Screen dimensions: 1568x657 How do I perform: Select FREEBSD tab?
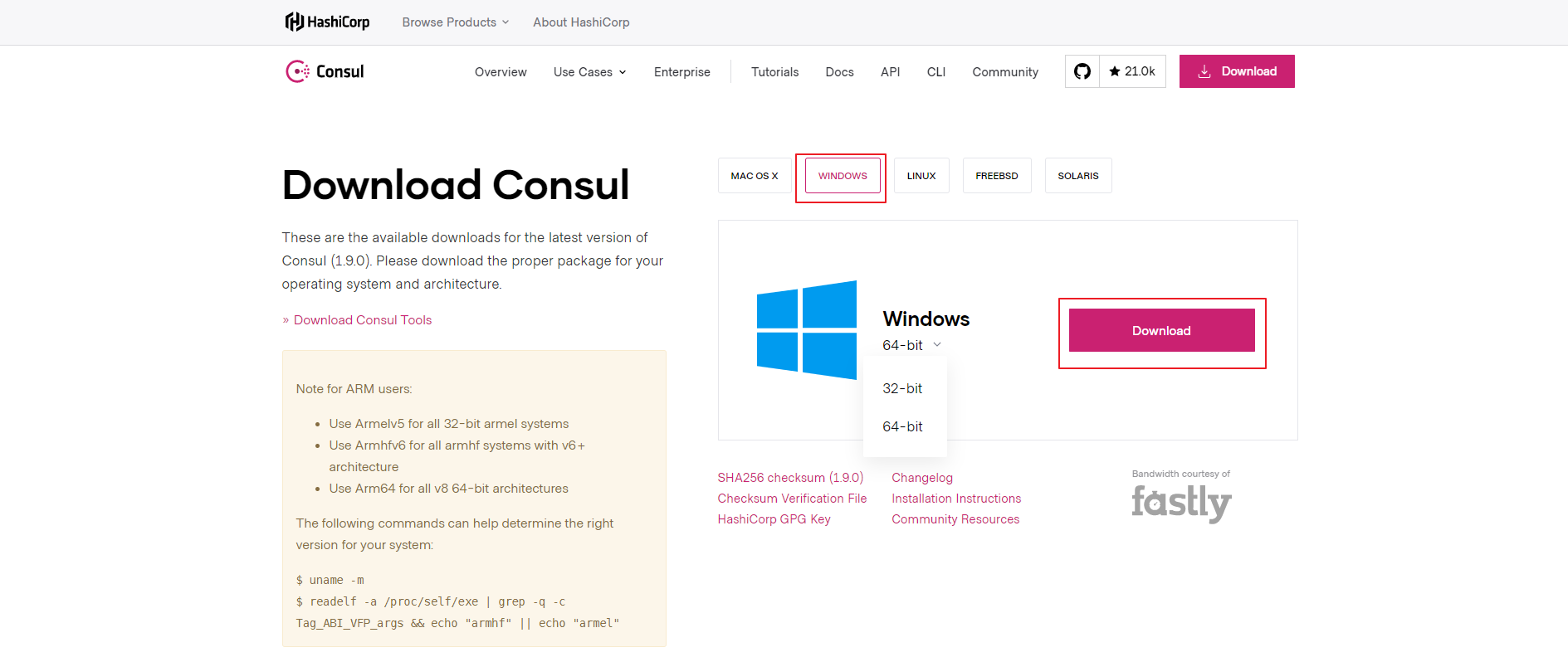pos(997,176)
